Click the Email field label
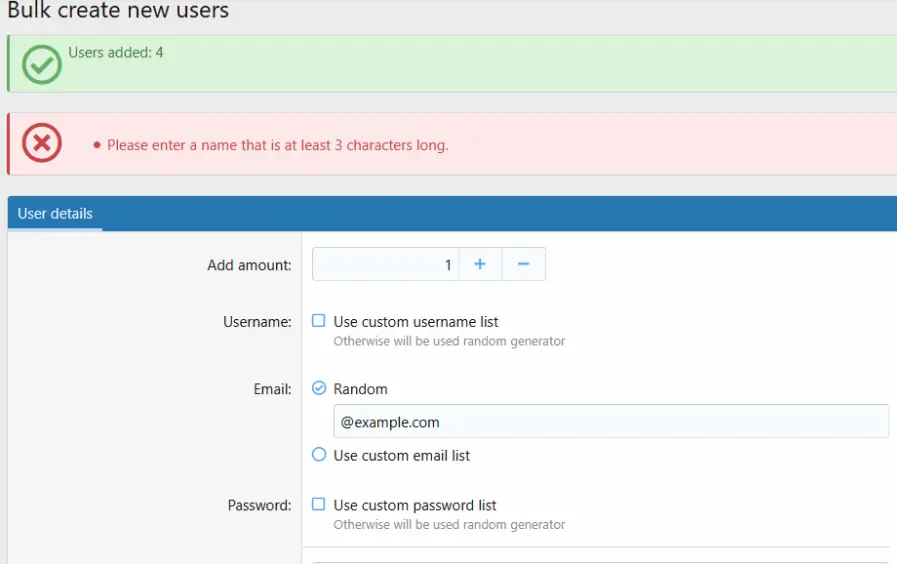This screenshot has height=564, width=897. (272, 389)
